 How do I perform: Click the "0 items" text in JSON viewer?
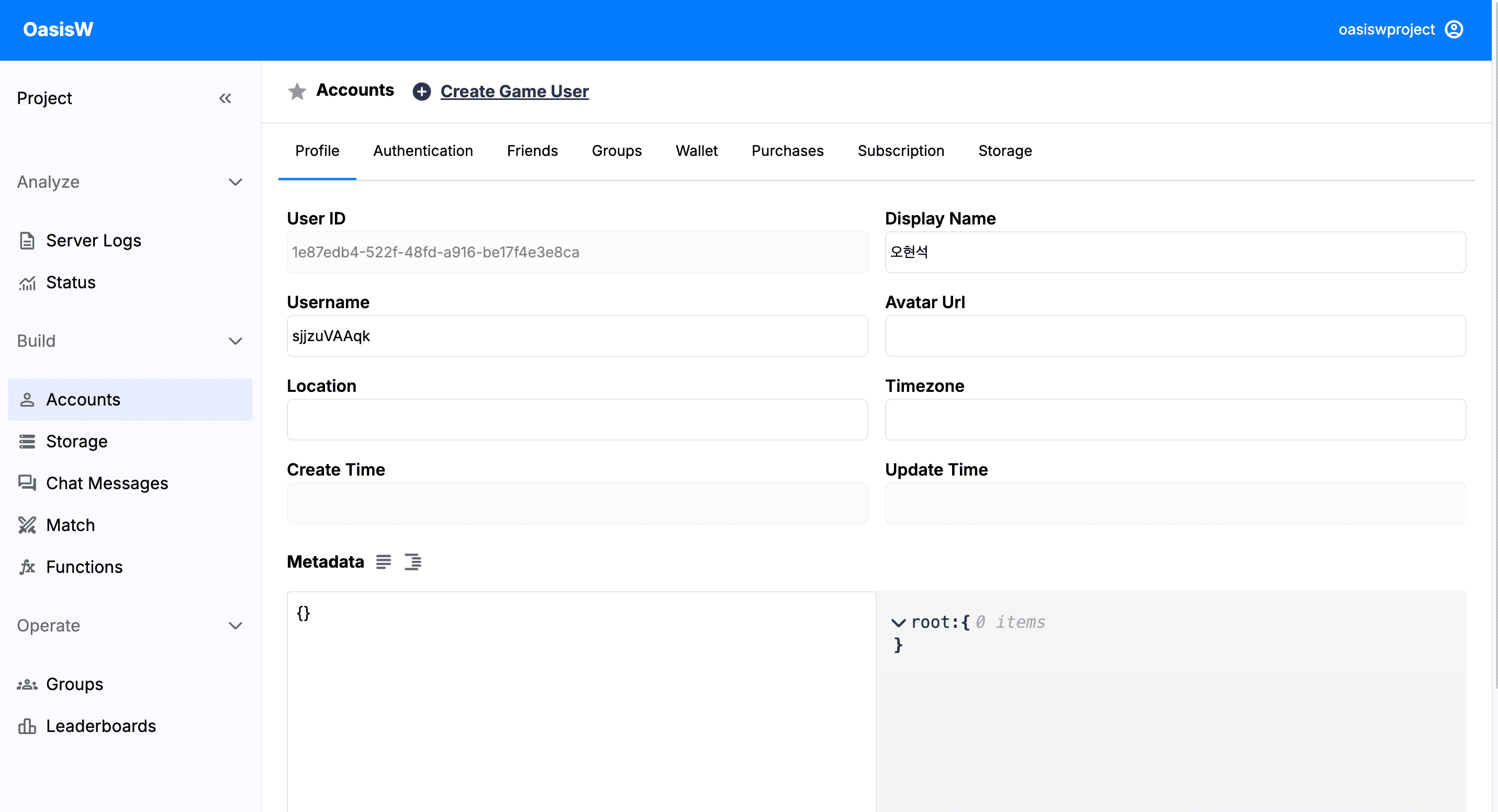click(x=1010, y=623)
